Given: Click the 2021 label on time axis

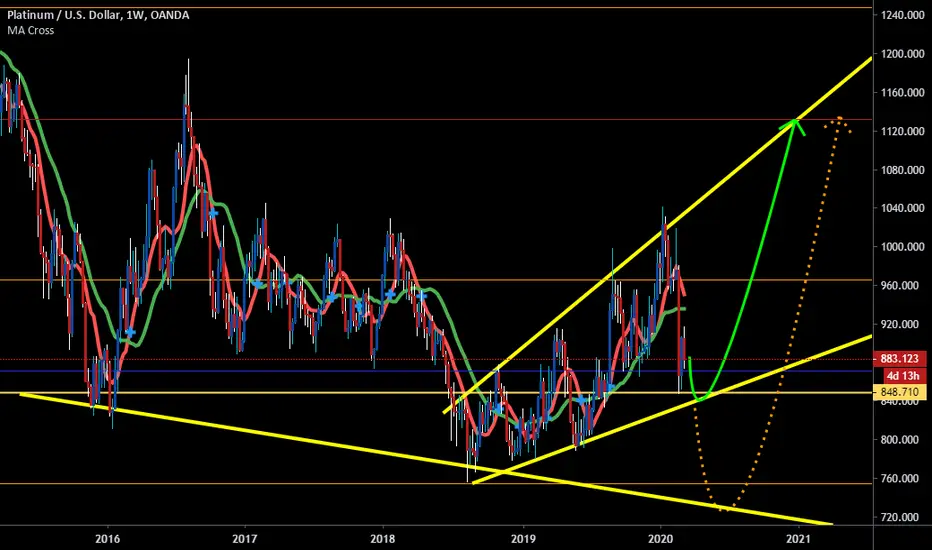Looking at the screenshot, I should point(798,539).
